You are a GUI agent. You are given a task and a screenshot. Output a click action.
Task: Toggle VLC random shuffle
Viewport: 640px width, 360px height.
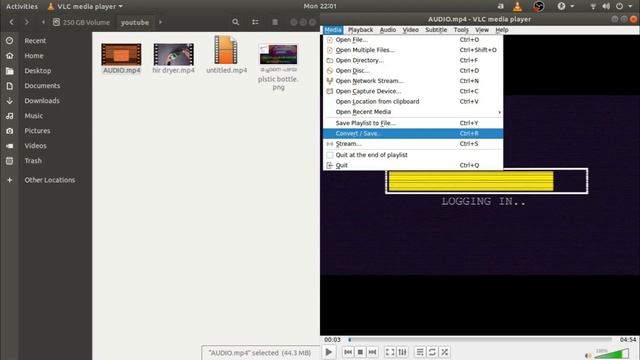pyautogui.click(x=444, y=352)
